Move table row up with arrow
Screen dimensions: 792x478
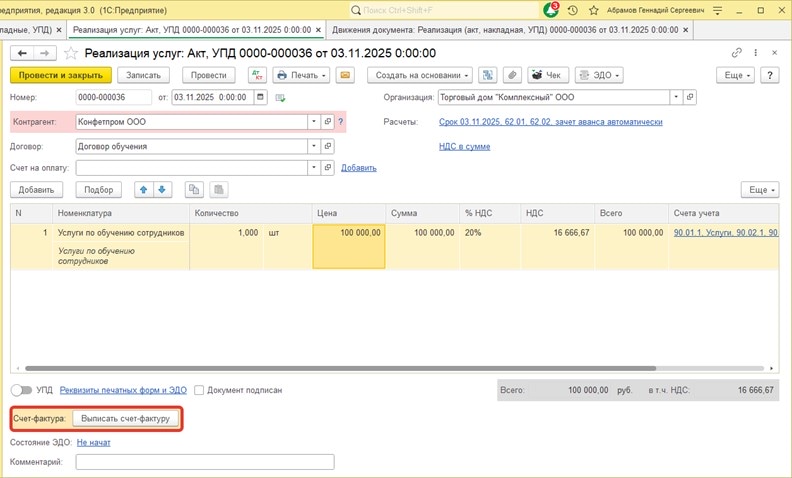coord(144,189)
